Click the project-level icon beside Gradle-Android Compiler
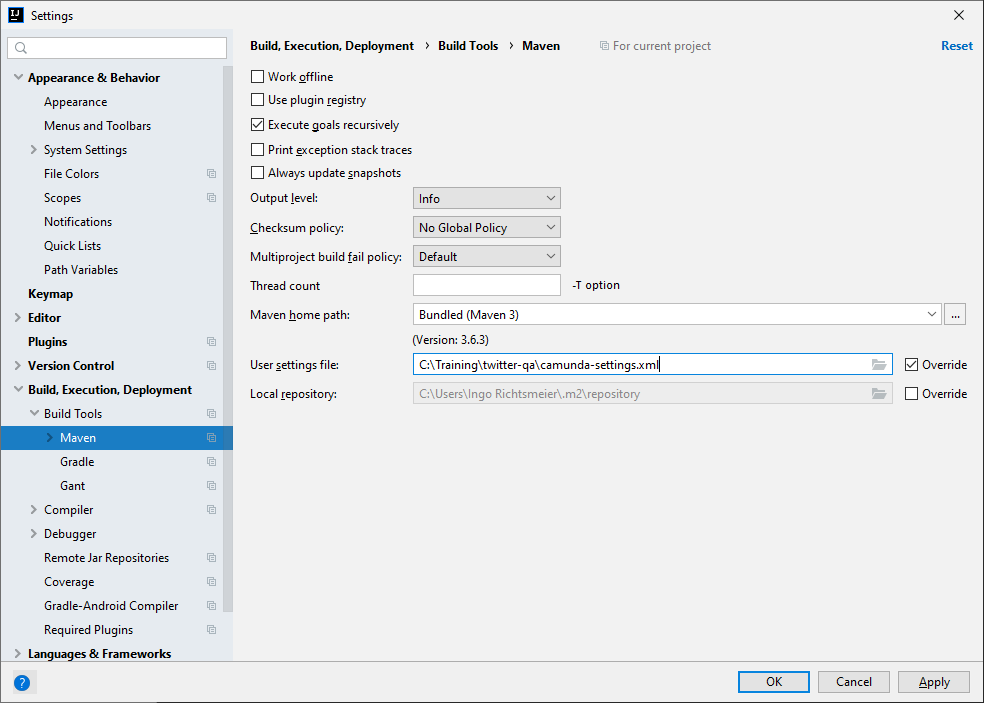Viewport: 984px width, 703px height. coord(211,606)
